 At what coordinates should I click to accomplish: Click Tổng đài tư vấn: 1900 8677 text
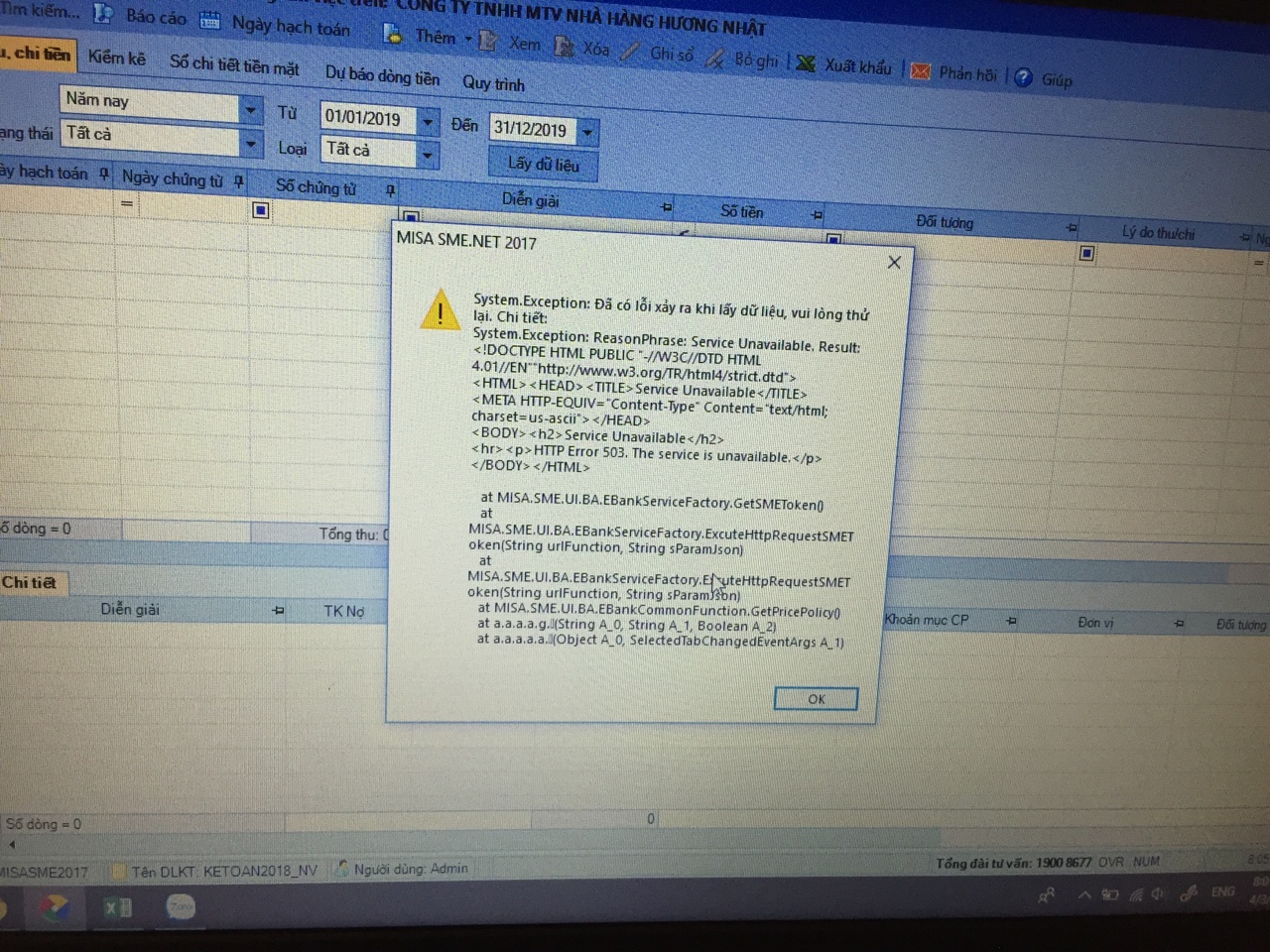click(x=1013, y=863)
